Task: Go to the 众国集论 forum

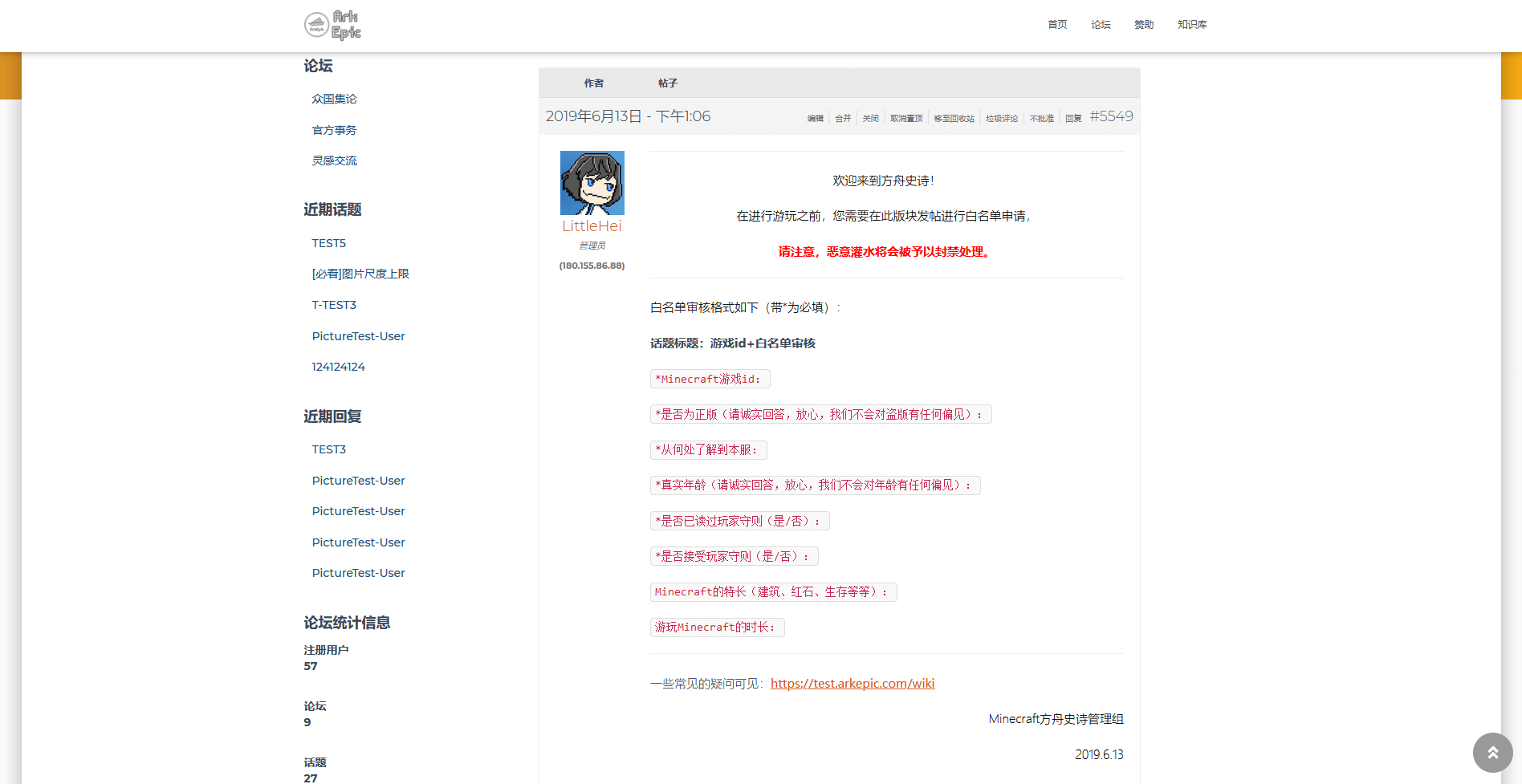Action: [334, 99]
